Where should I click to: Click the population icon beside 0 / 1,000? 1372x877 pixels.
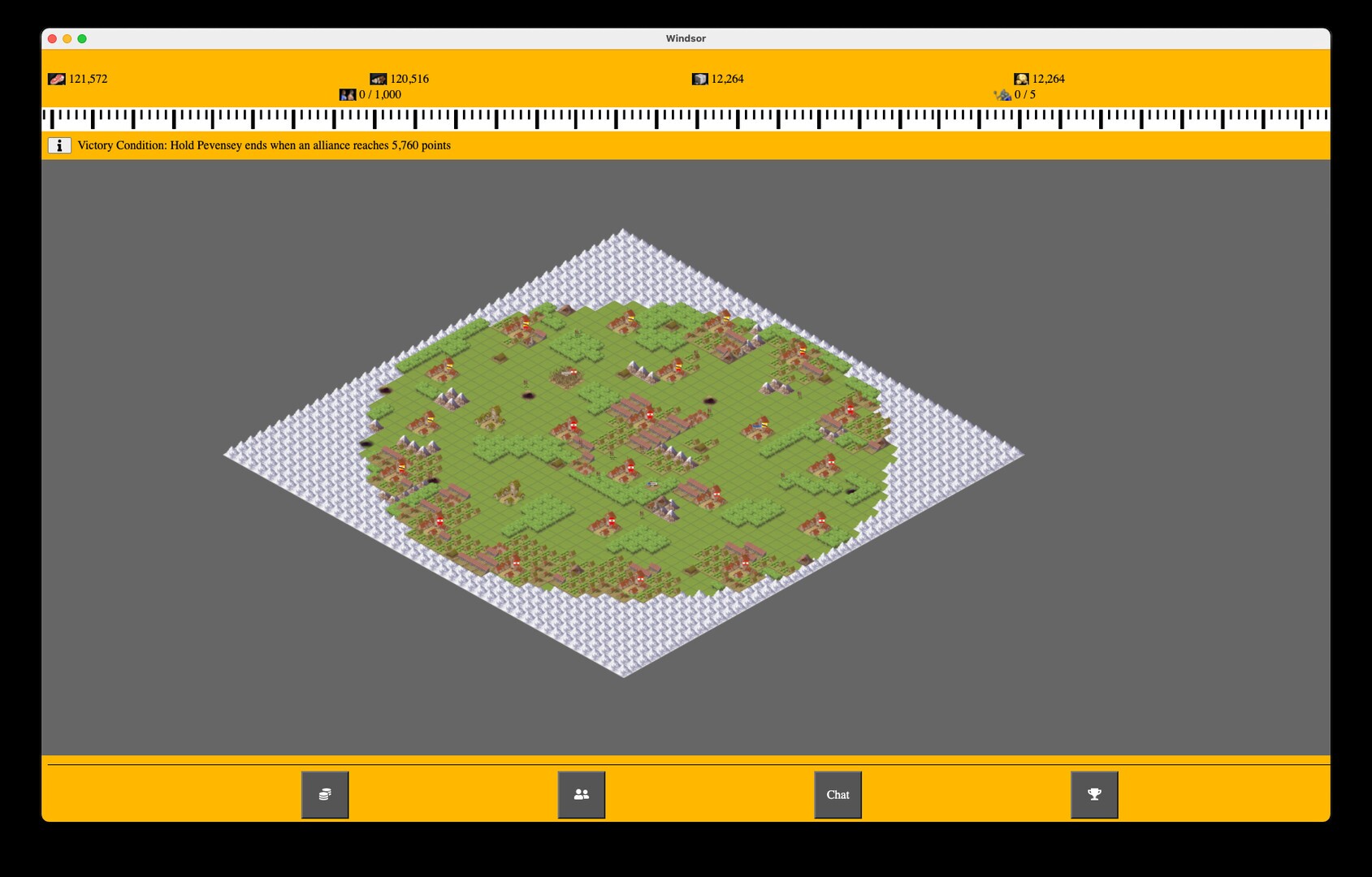click(x=348, y=95)
